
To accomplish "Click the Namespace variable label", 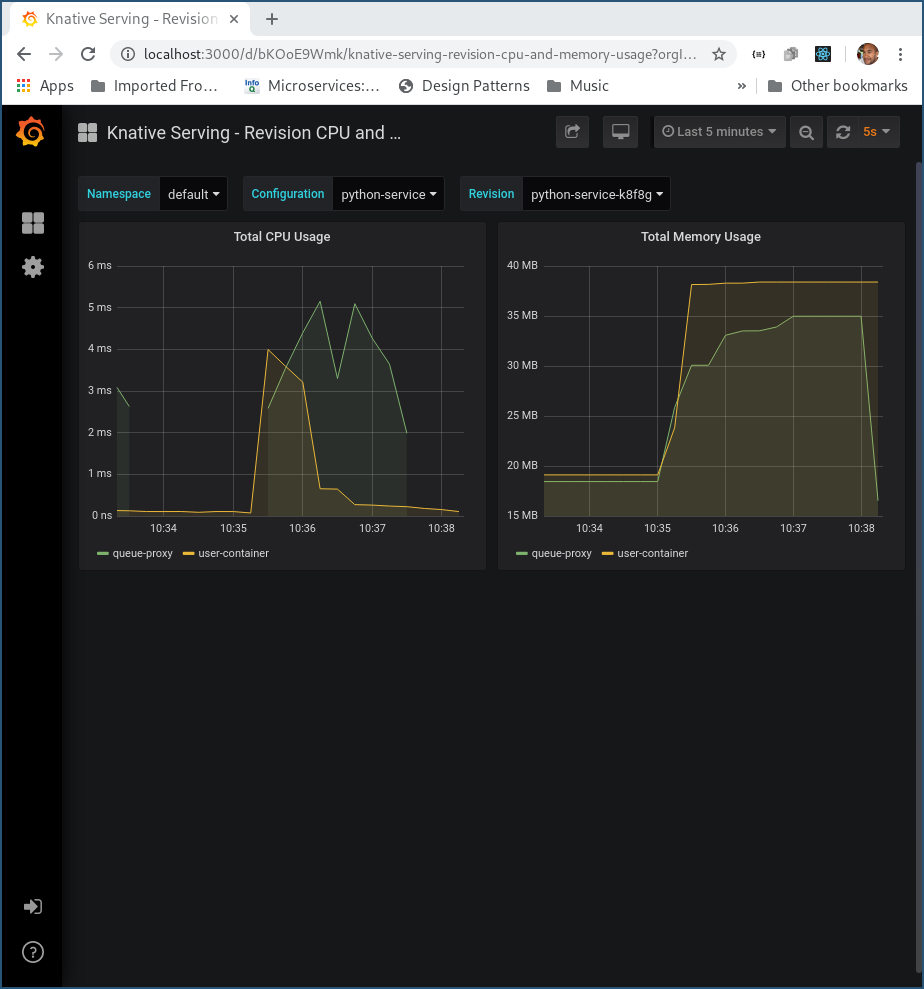I will pos(119,194).
